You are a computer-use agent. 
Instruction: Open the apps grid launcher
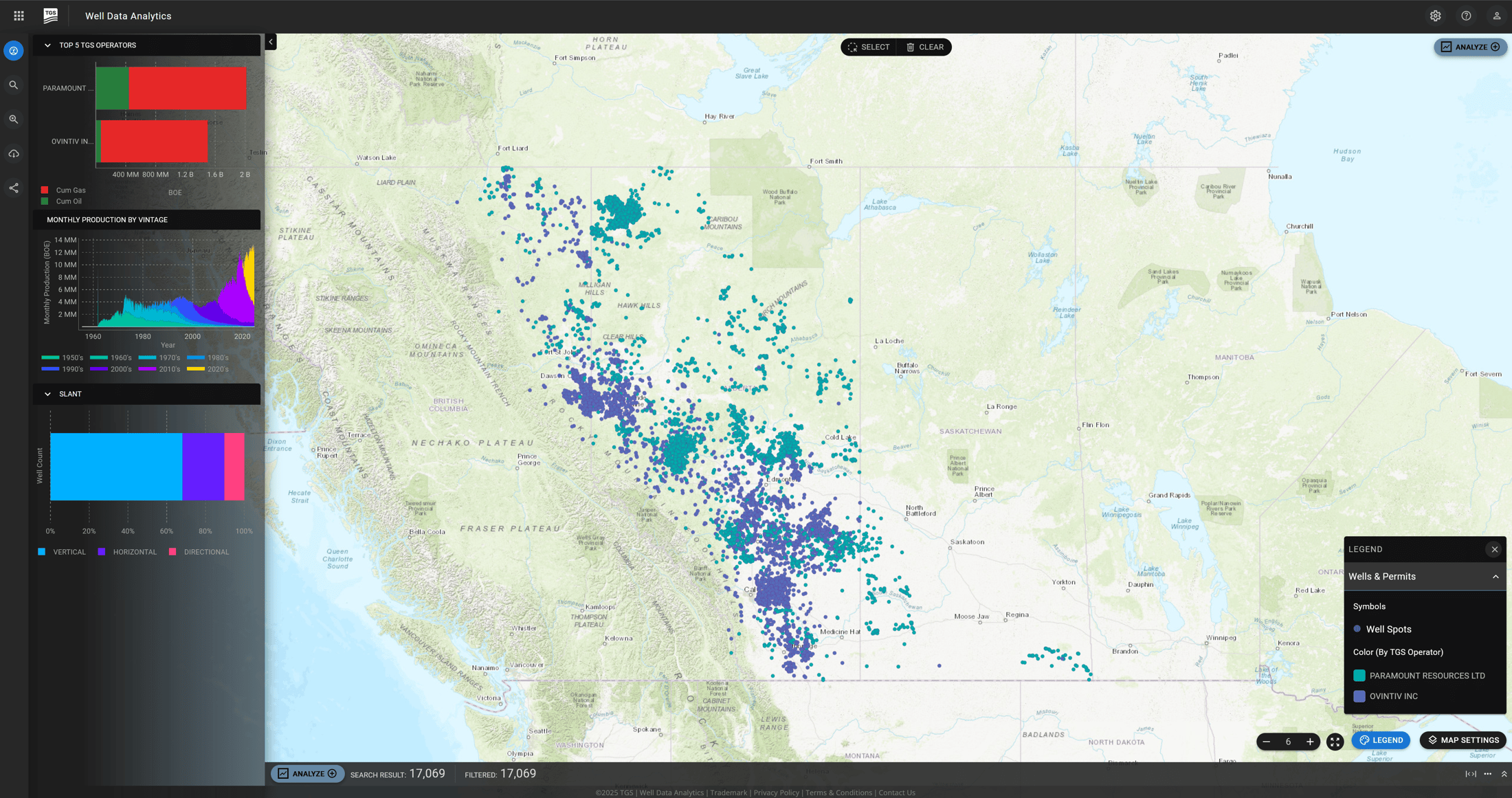click(19, 15)
